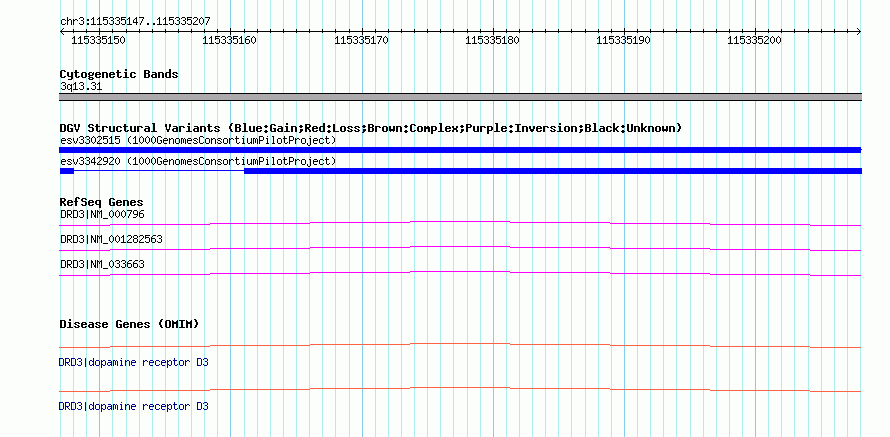Click the RefSeq Genes track title

coord(102,202)
